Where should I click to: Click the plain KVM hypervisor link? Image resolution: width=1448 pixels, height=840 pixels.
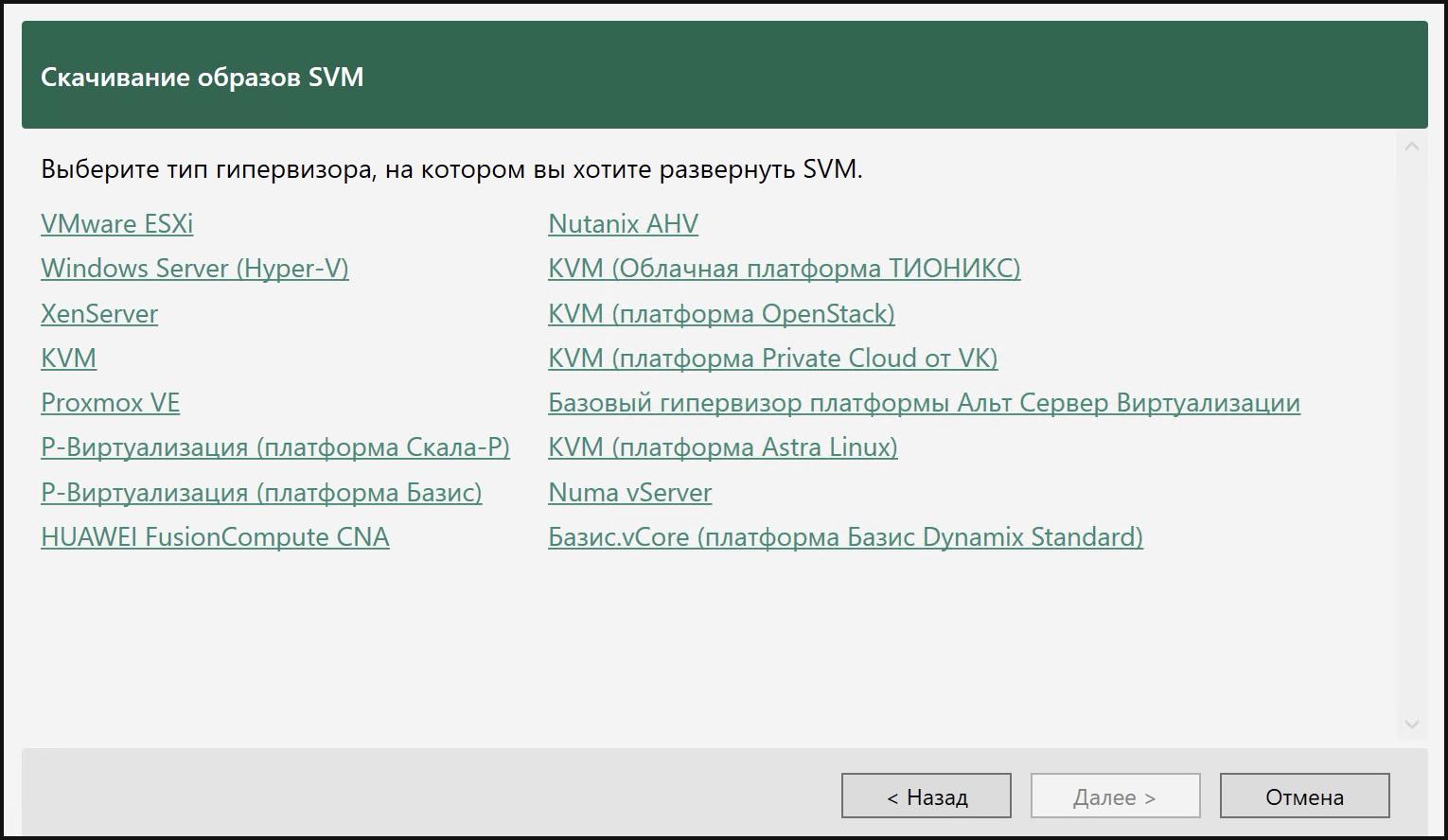click(68, 359)
